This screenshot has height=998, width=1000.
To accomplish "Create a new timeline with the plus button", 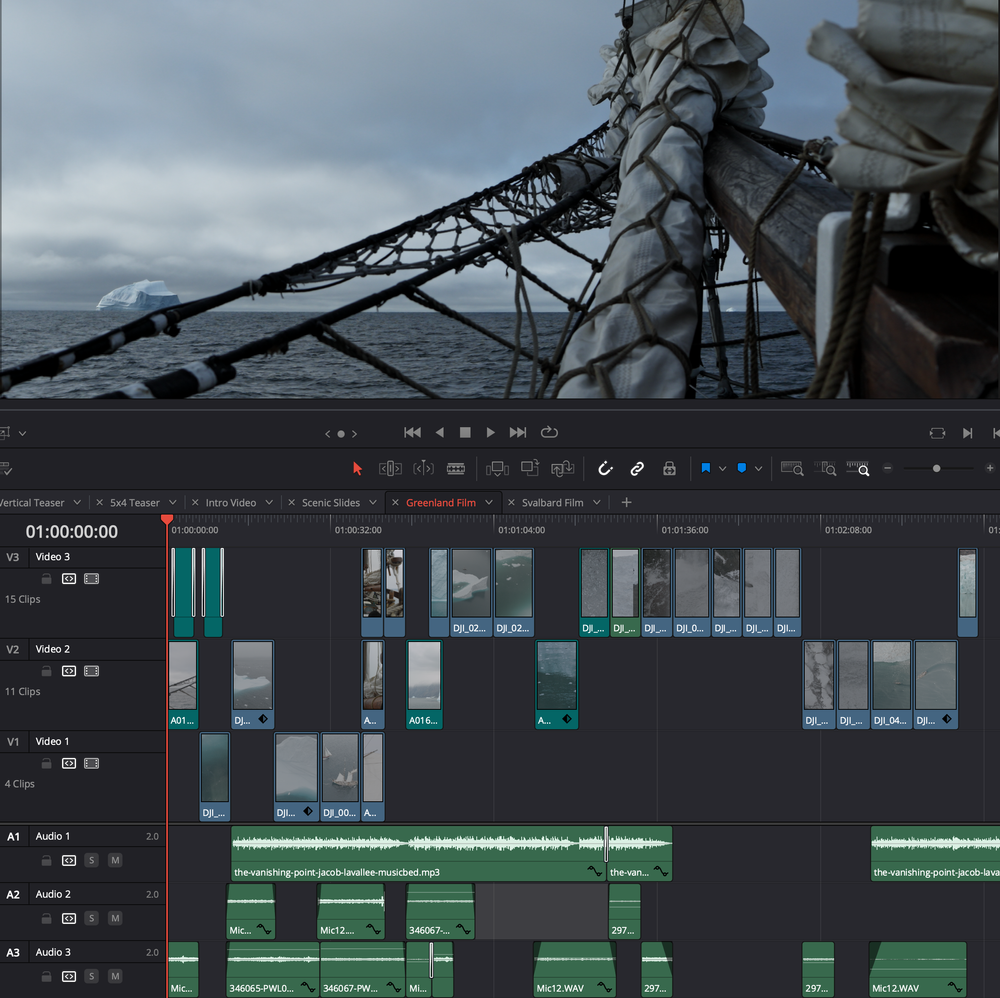I will point(626,502).
